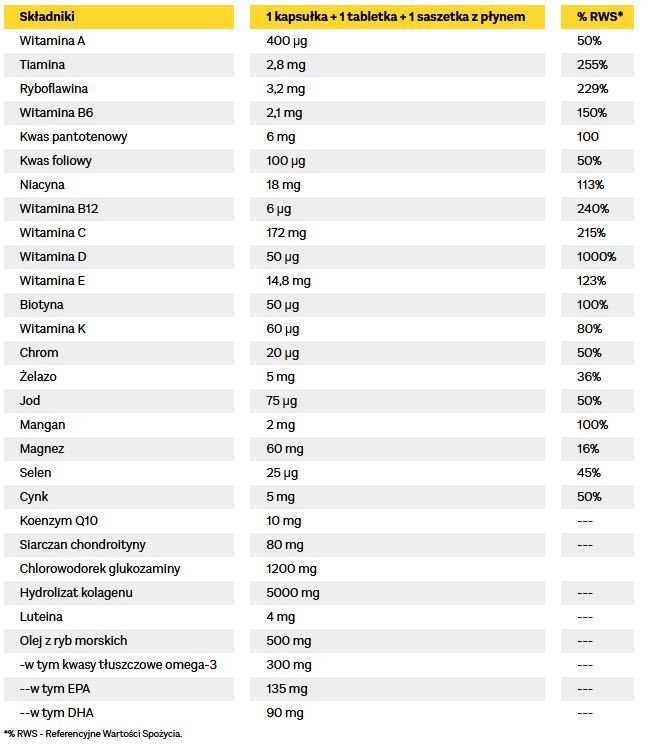Click the 36% RWS value for Żelazo
The height and width of the screenshot is (745, 648).
[x=589, y=377]
